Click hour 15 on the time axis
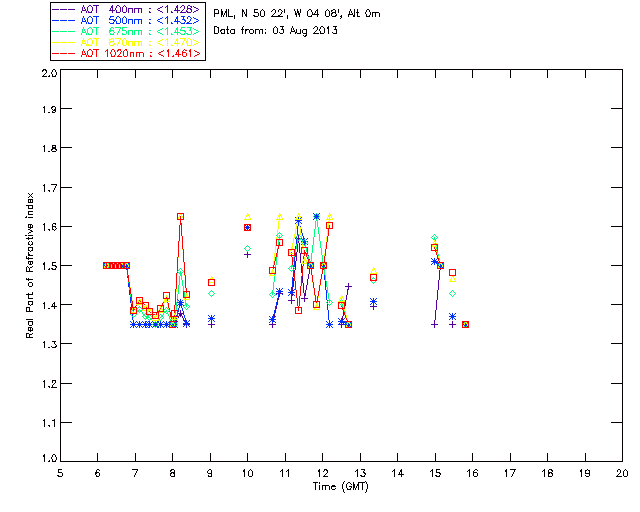Screen dimensions: 640x512 [435, 473]
